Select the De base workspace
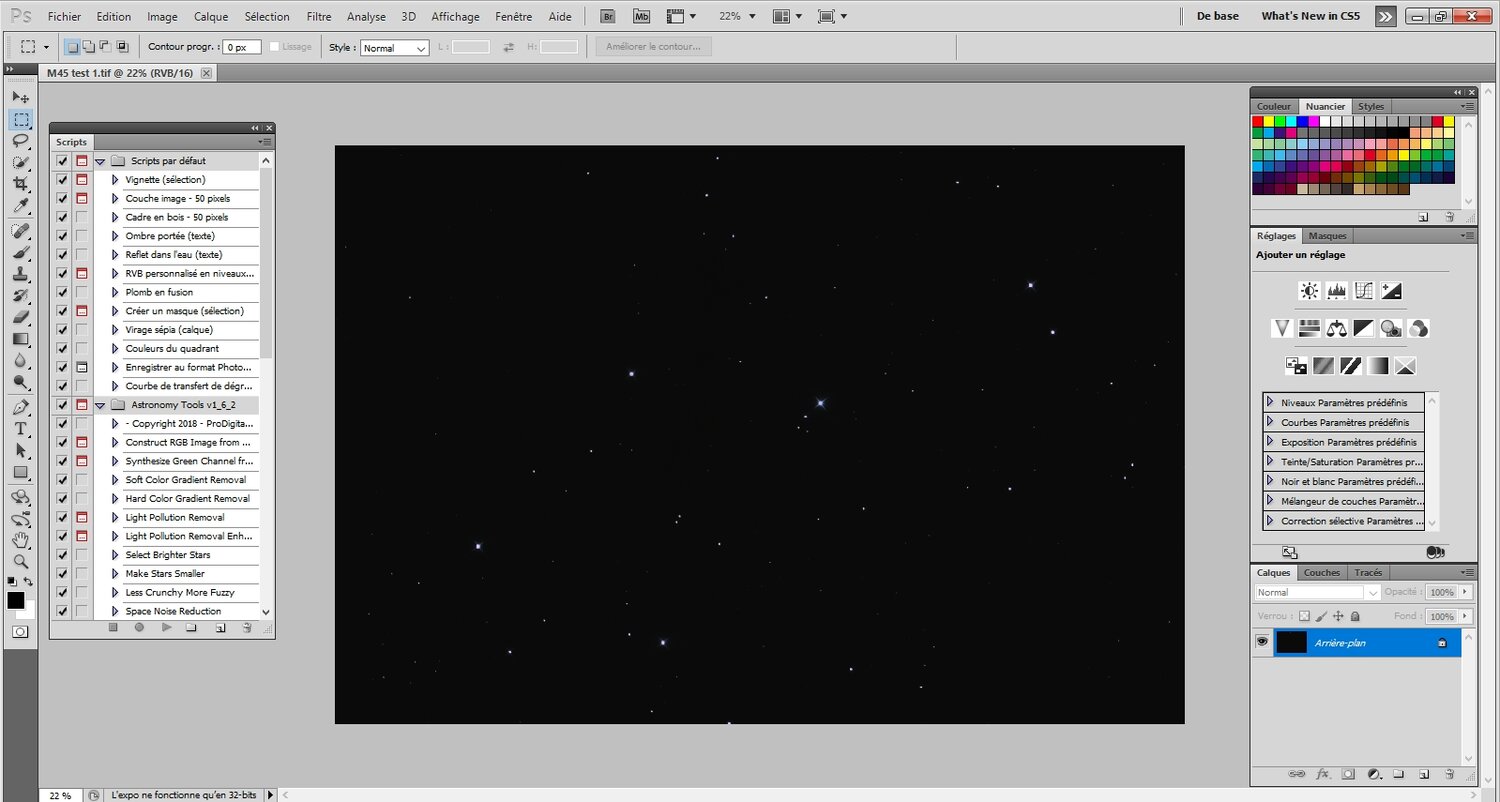 1218,16
